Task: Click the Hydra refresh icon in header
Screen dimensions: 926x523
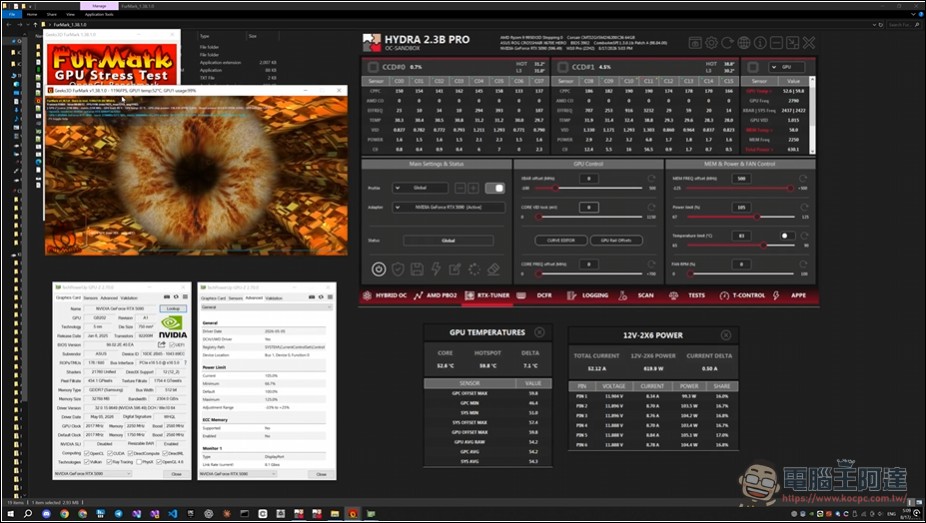Action: pos(728,43)
